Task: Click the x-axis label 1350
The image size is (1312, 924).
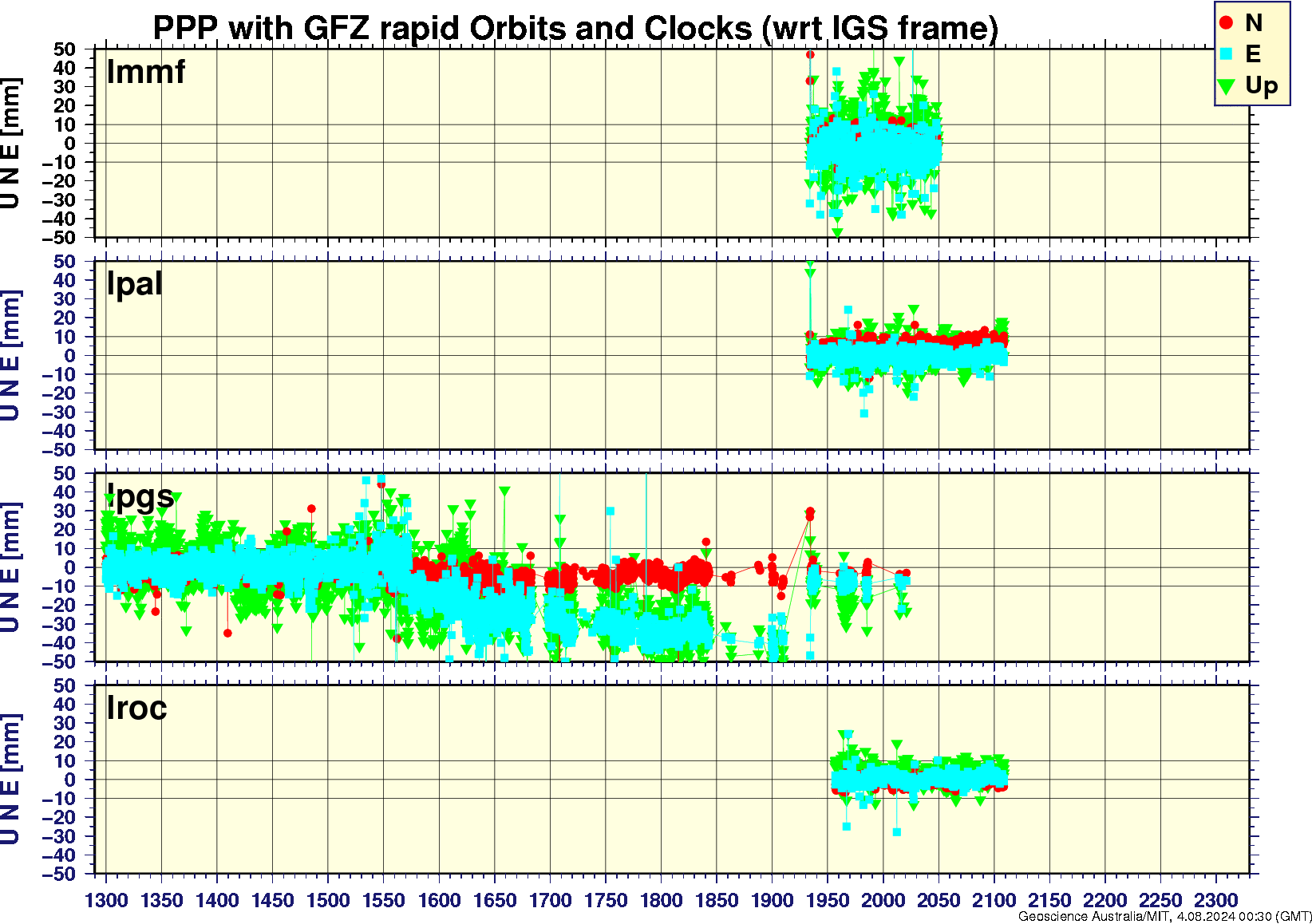Action: (x=162, y=901)
